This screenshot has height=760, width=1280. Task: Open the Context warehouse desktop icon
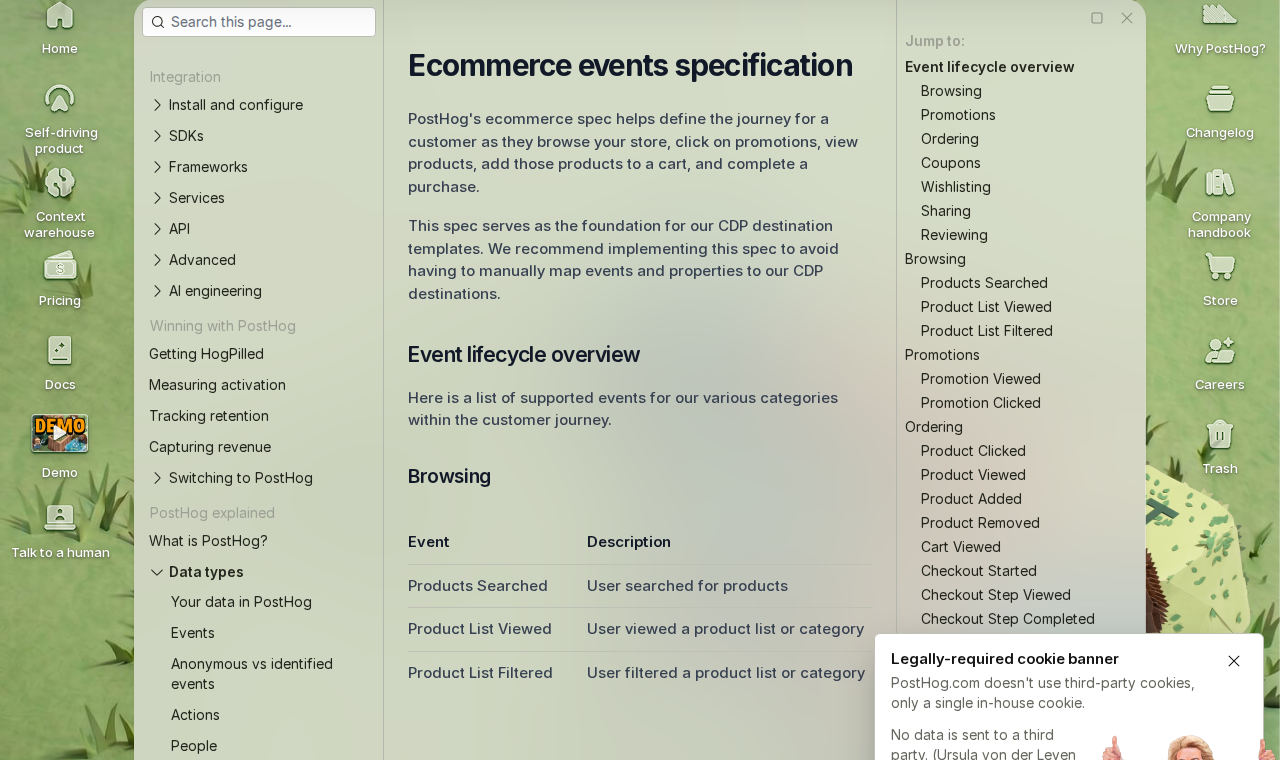click(60, 202)
